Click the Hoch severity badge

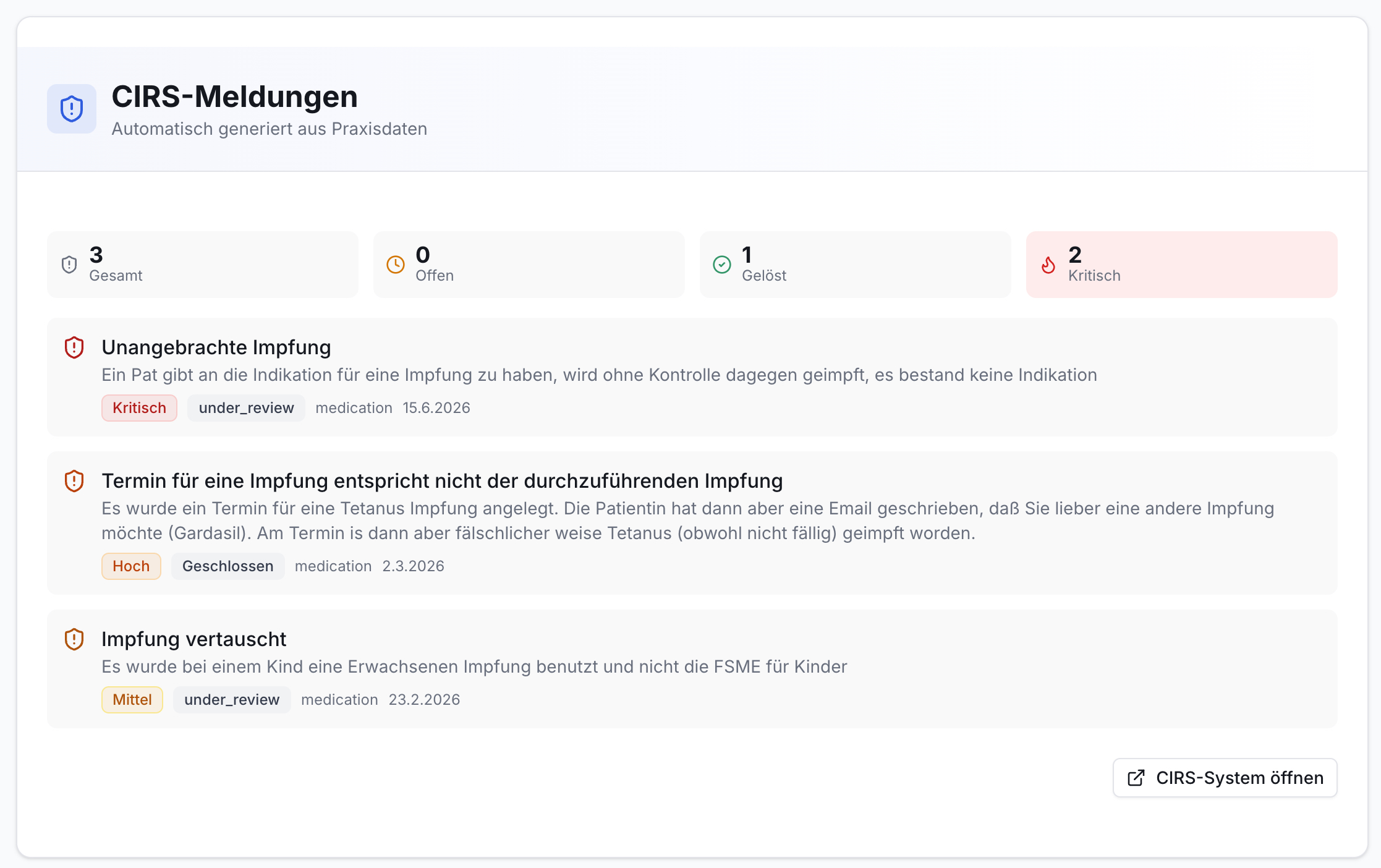[131, 566]
